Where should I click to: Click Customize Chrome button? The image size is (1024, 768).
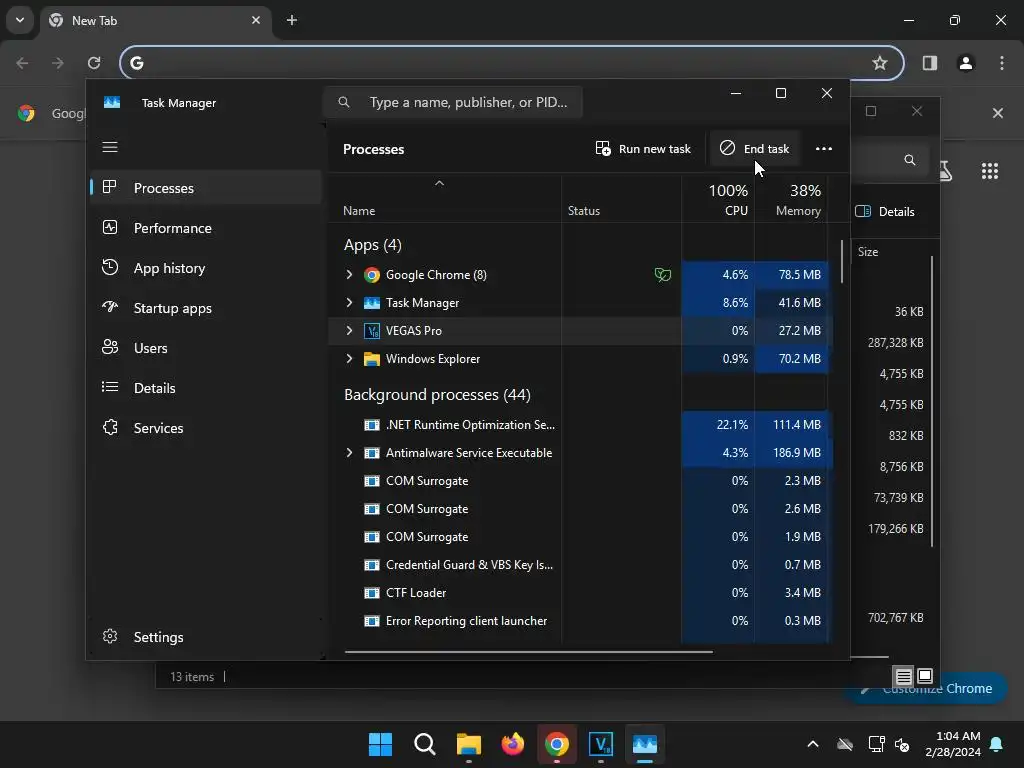(x=926, y=688)
